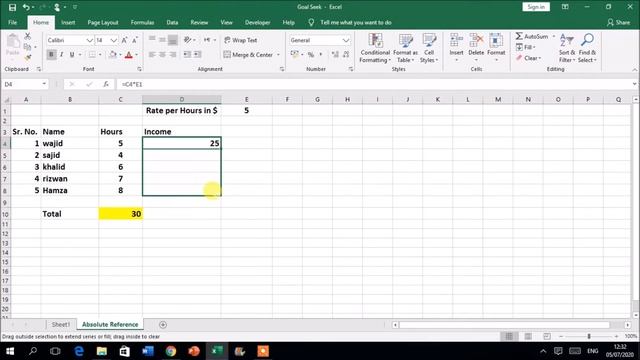Switch to the Page Layout tab
The height and width of the screenshot is (360, 640).
pyautogui.click(x=103, y=22)
